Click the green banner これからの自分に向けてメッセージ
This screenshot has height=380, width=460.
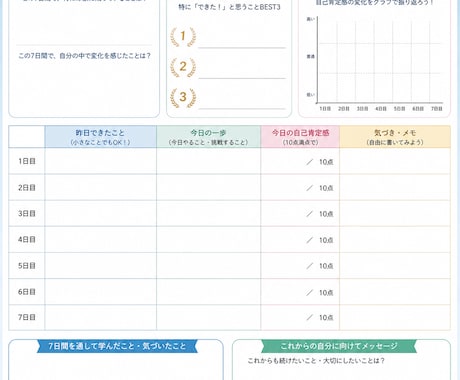coord(339,346)
